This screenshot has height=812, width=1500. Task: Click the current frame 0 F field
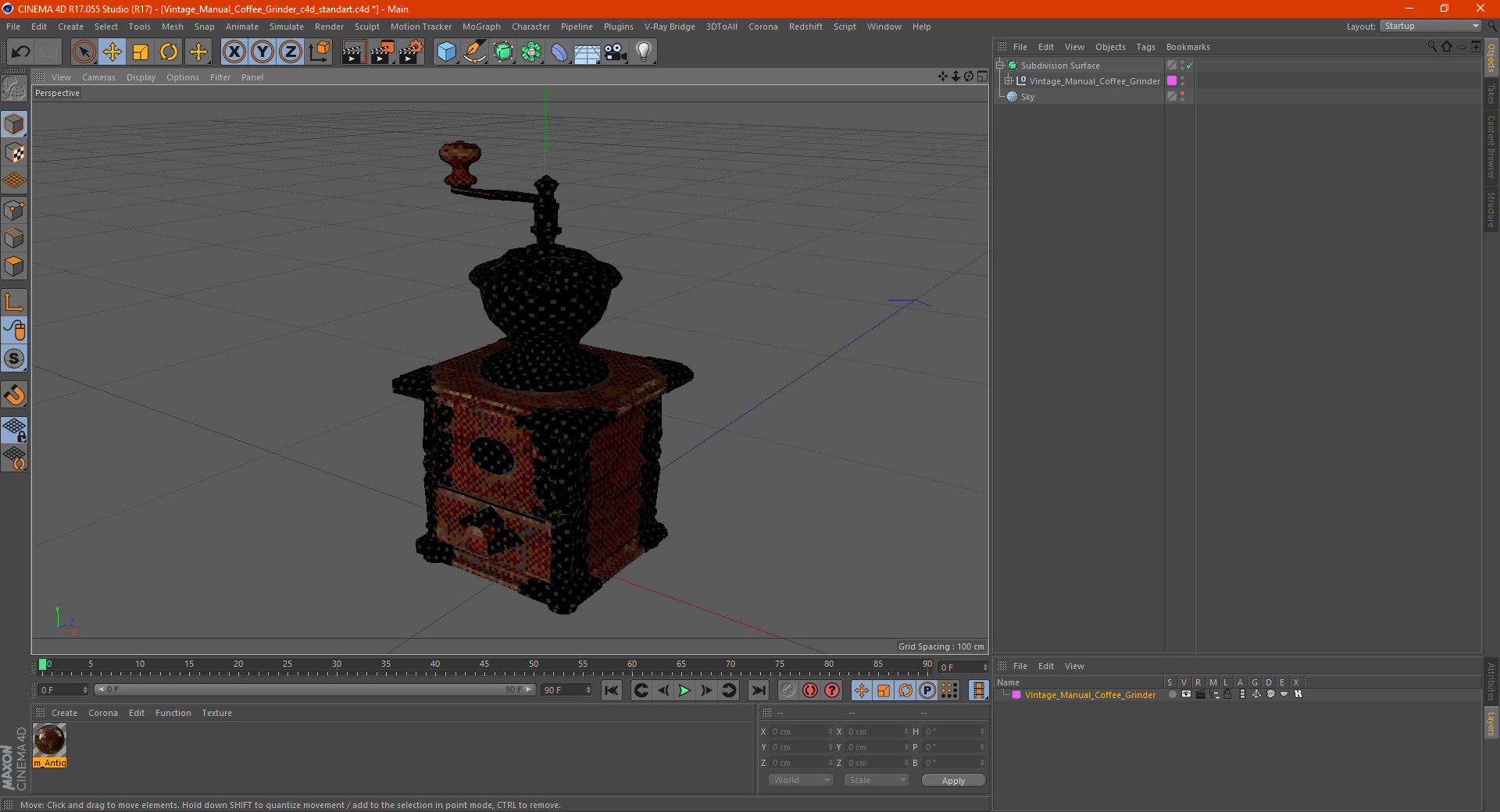tap(63, 690)
